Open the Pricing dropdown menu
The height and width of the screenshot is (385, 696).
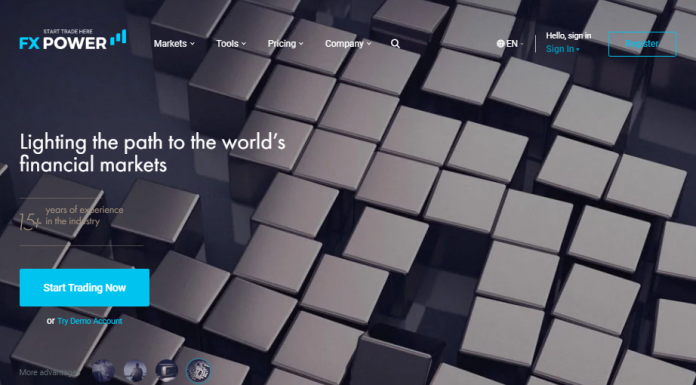coord(285,44)
